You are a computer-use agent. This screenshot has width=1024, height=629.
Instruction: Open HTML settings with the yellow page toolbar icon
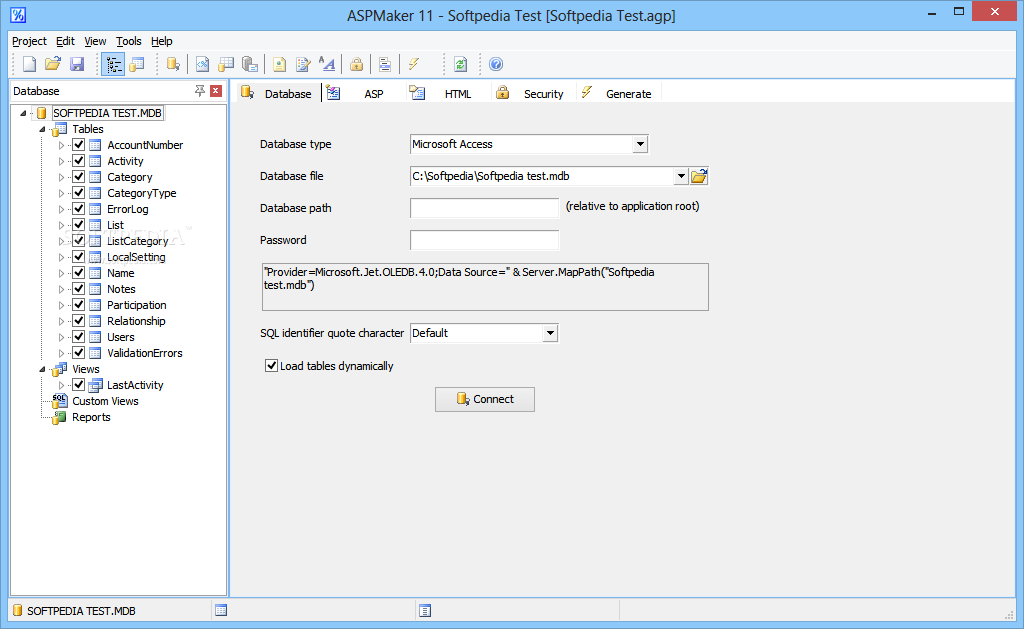coord(280,64)
